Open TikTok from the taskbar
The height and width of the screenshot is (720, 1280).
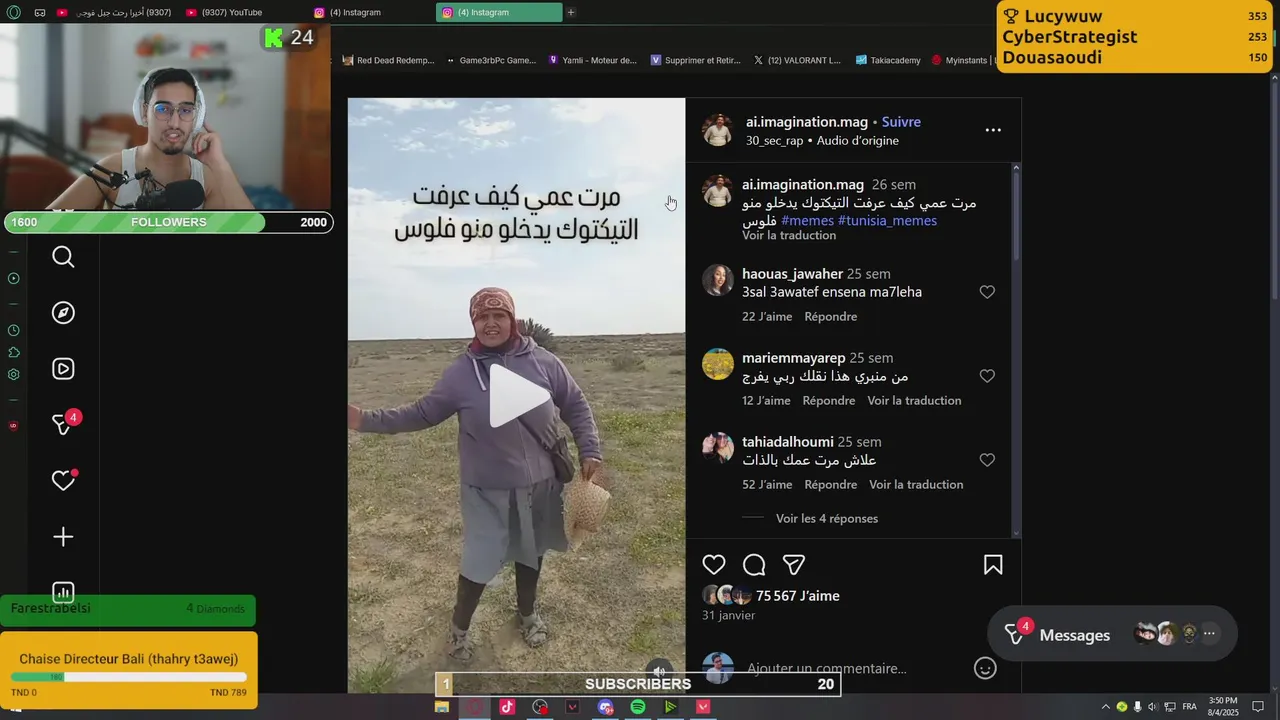pyautogui.click(x=507, y=707)
